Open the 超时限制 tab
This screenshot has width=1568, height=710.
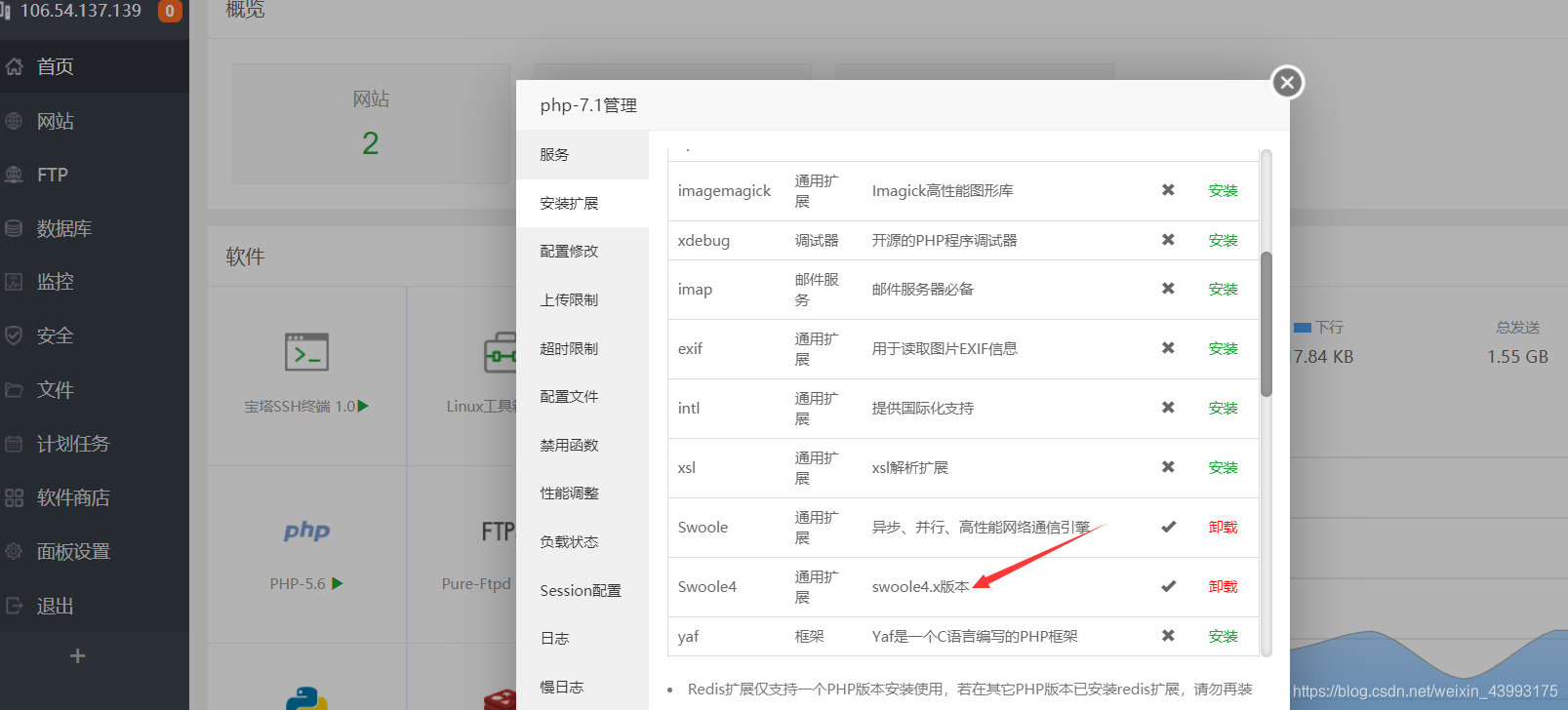coord(583,348)
